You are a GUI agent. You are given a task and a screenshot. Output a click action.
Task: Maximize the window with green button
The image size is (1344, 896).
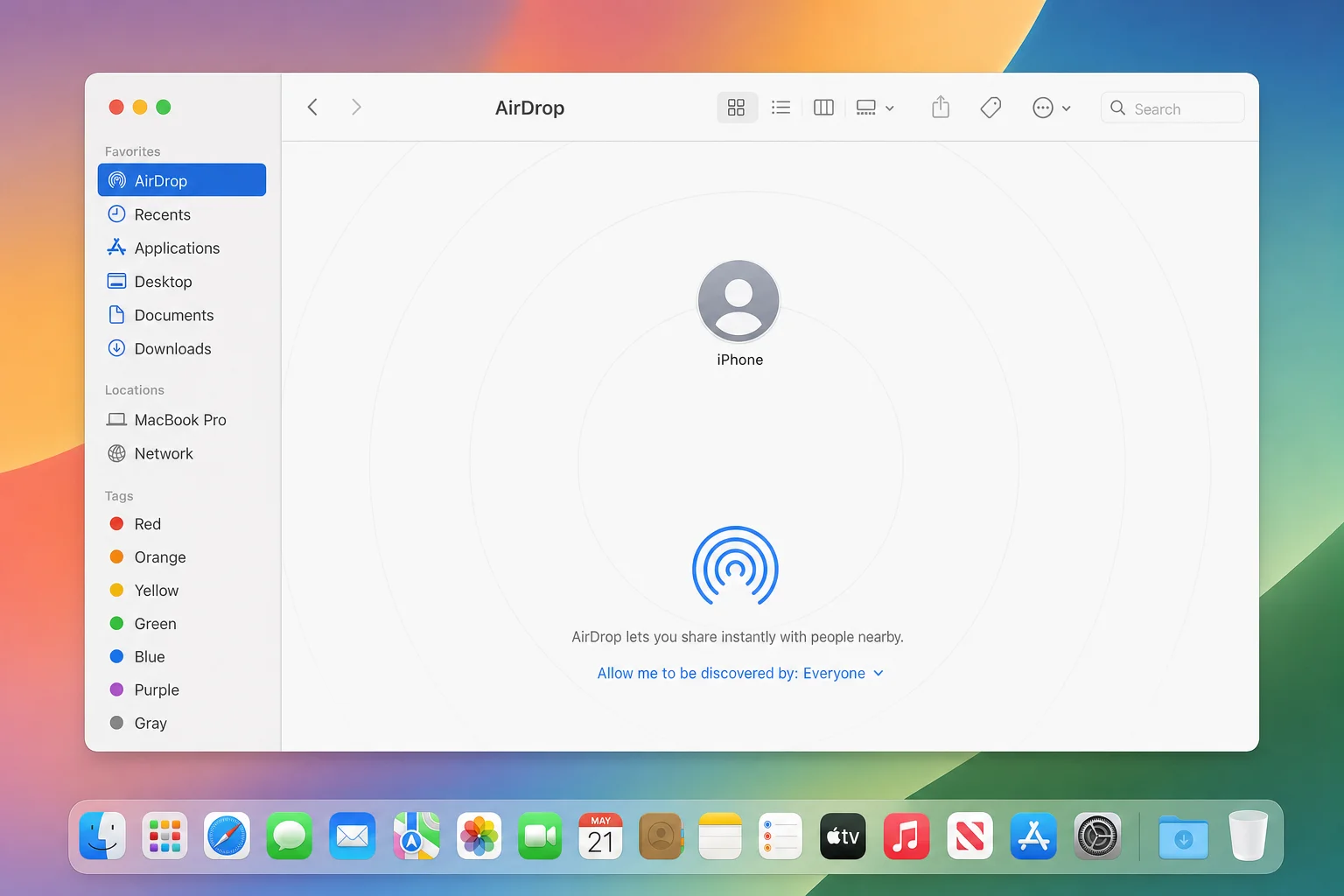164,107
